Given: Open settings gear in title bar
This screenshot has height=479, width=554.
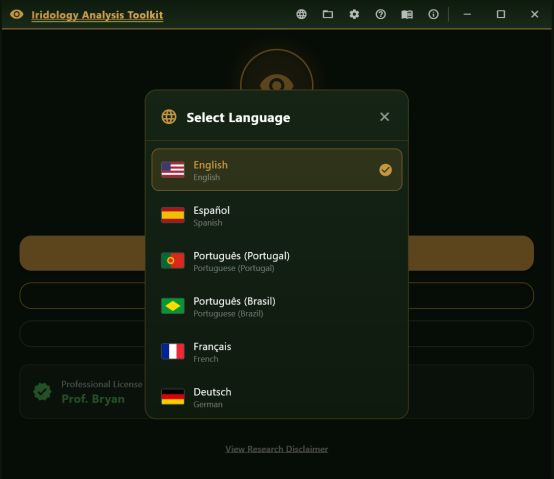Looking at the screenshot, I should click(354, 14).
